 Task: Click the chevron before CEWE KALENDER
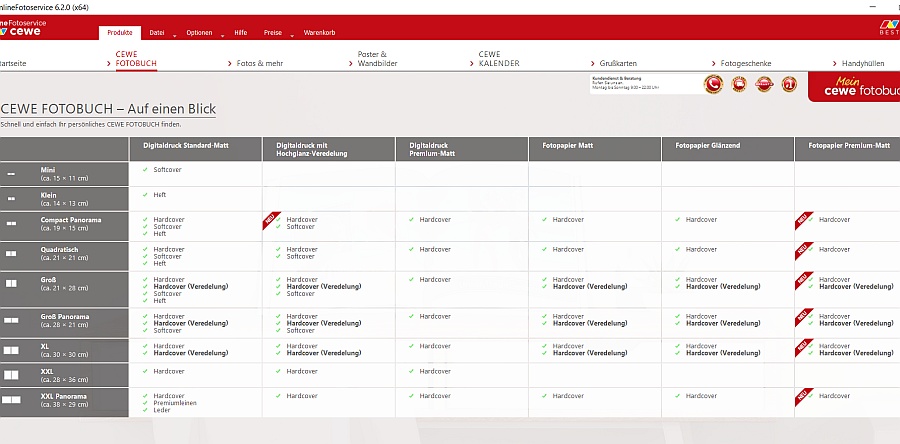tap(472, 64)
